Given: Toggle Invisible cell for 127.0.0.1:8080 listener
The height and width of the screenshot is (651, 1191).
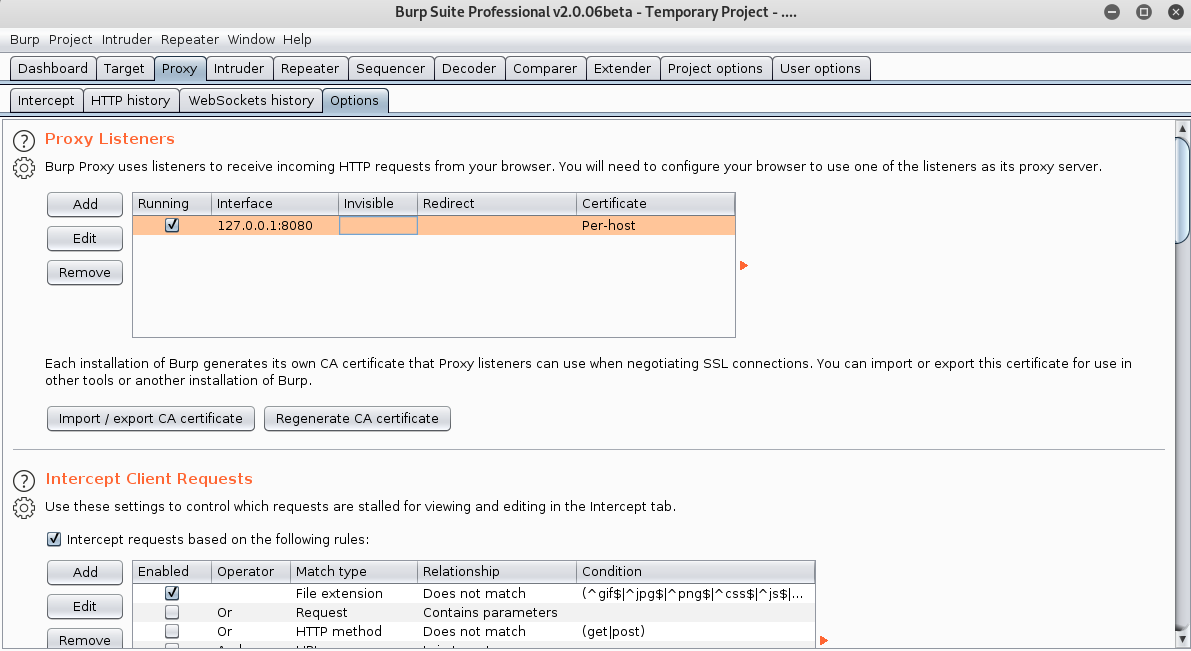Looking at the screenshot, I should pos(378,226).
